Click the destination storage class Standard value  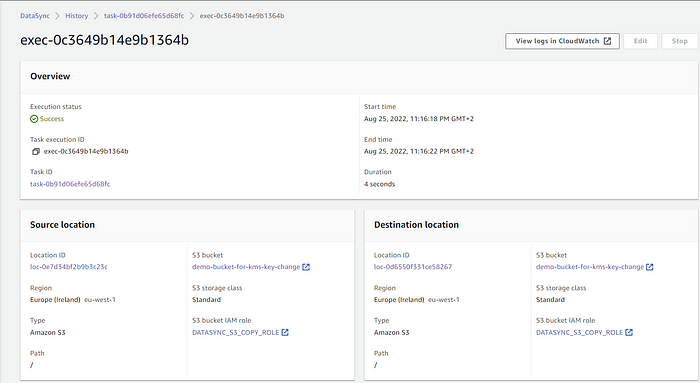(550, 300)
